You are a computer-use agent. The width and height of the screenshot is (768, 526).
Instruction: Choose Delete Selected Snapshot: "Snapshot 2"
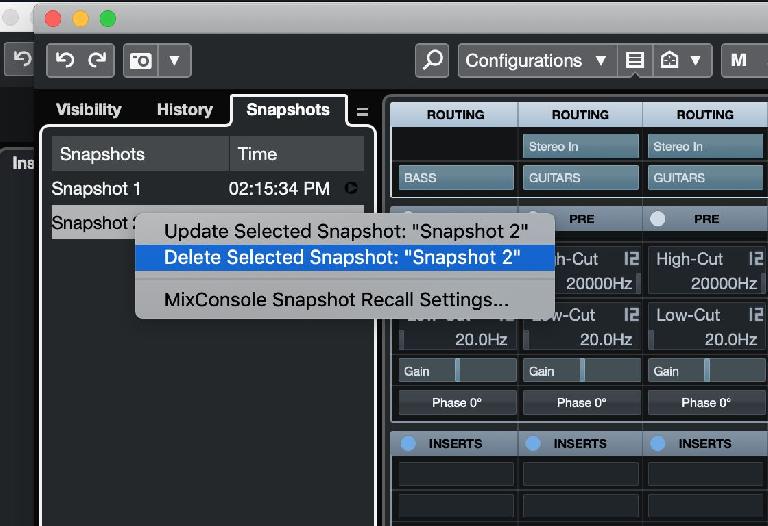(345, 258)
